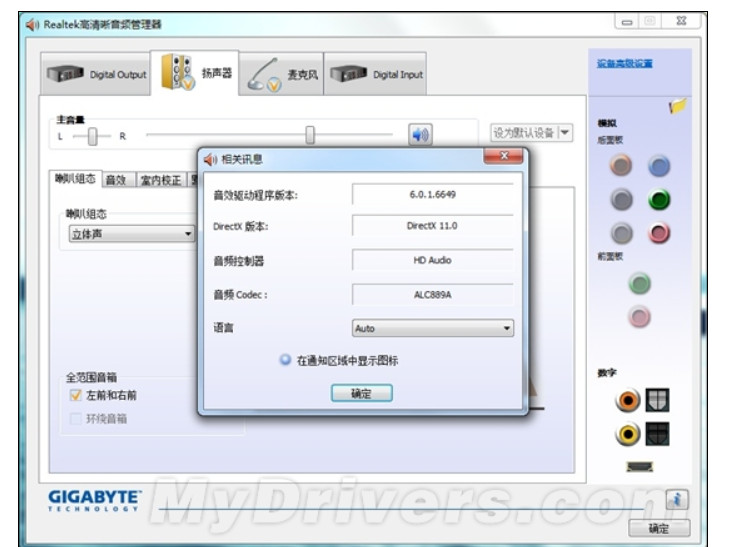Click 确定 in the 相关讯息 dialog
The height and width of the screenshot is (547, 739).
(361, 393)
